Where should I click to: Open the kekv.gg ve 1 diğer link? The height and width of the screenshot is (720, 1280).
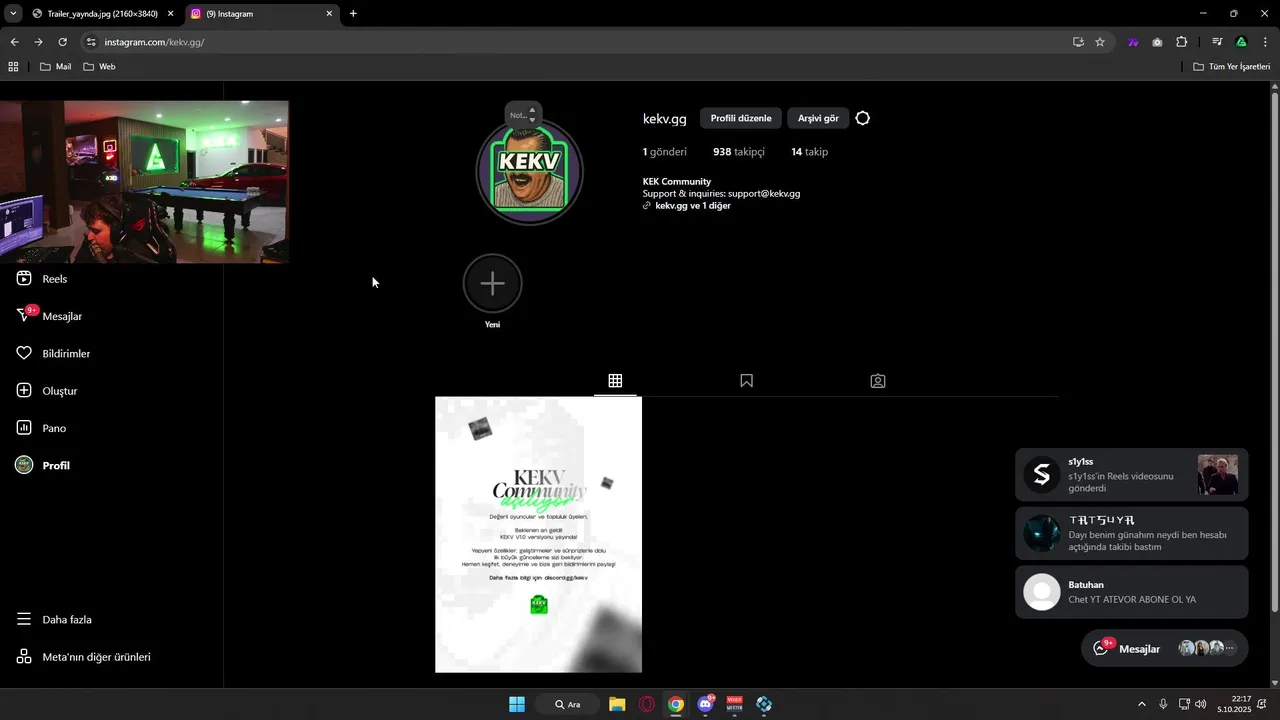point(692,206)
